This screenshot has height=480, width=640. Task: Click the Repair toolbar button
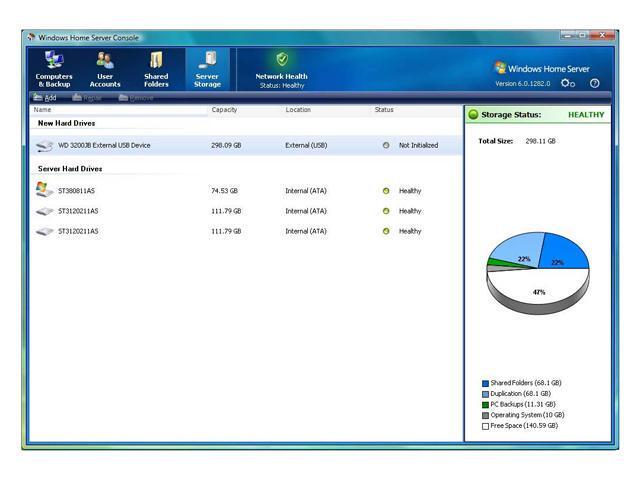click(x=87, y=98)
